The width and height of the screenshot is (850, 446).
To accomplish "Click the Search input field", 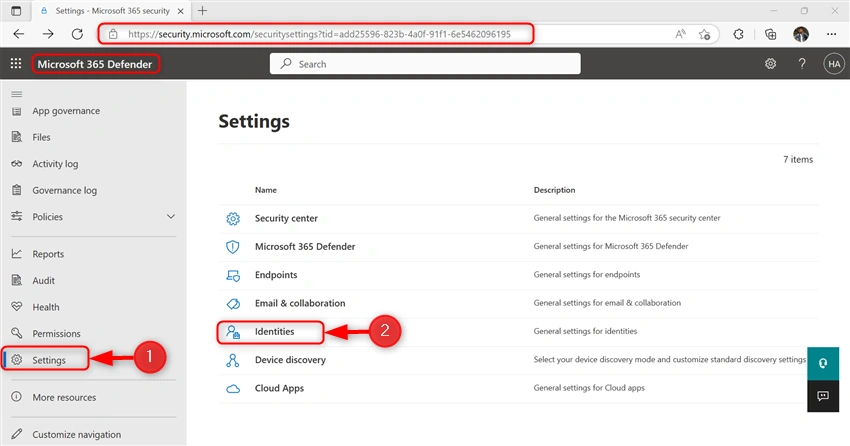I will (425, 64).
